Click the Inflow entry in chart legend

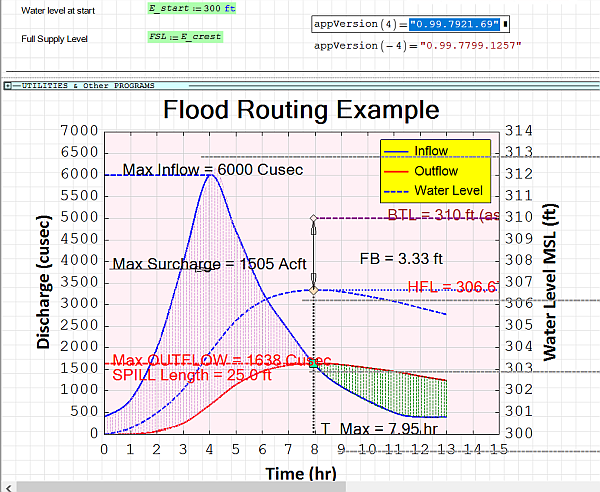click(x=430, y=151)
